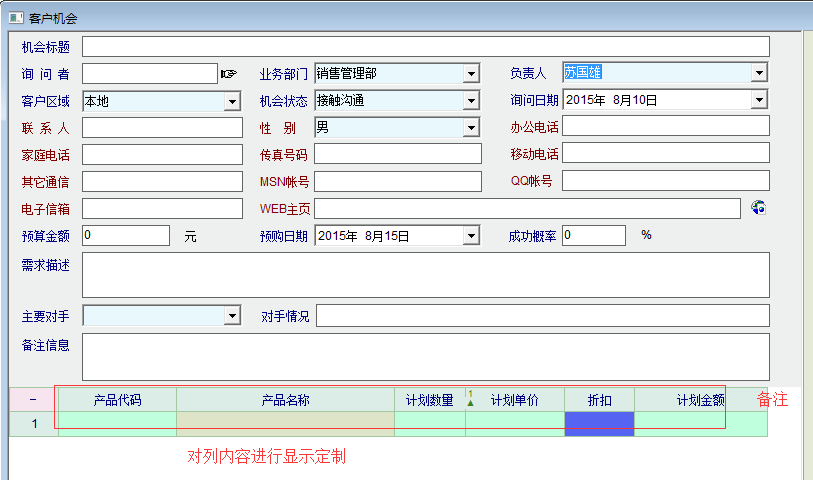Click the 产品代码 column header
813x480 pixels.
(x=117, y=400)
